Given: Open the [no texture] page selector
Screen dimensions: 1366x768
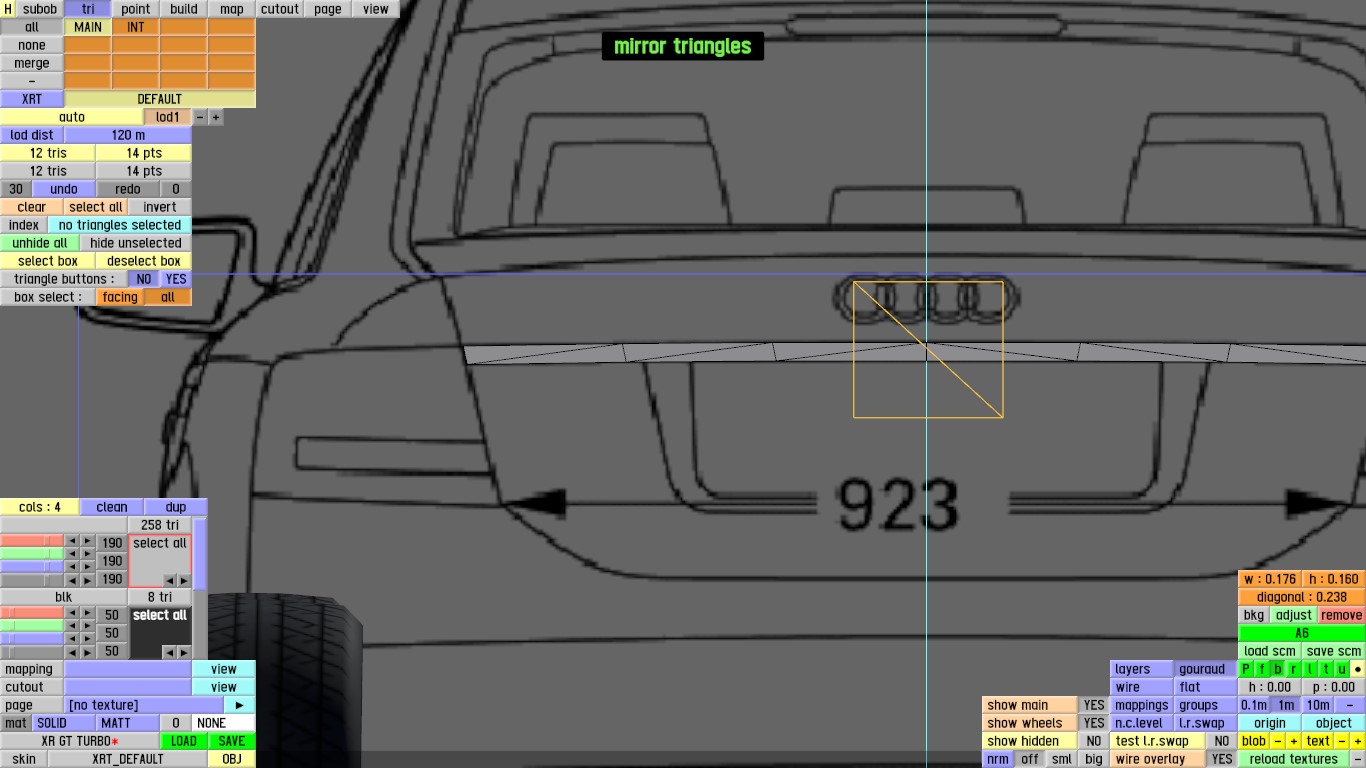Looking at the screenshot, I should [144, 705].
